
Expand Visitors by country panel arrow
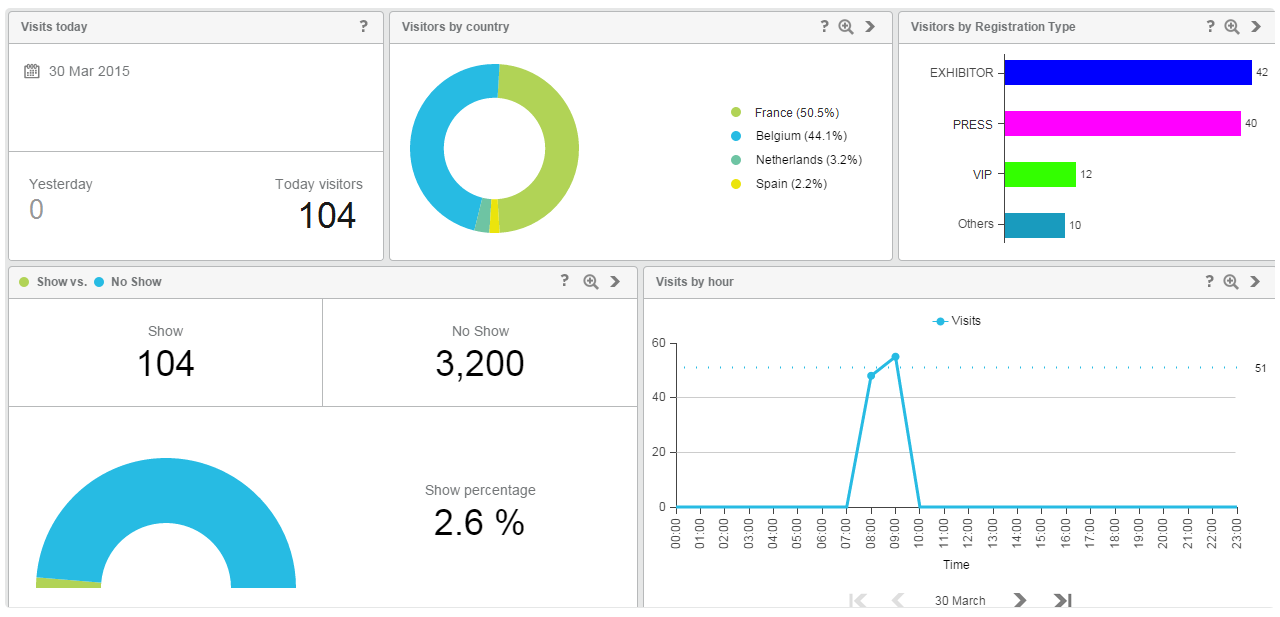coord(870,27)
